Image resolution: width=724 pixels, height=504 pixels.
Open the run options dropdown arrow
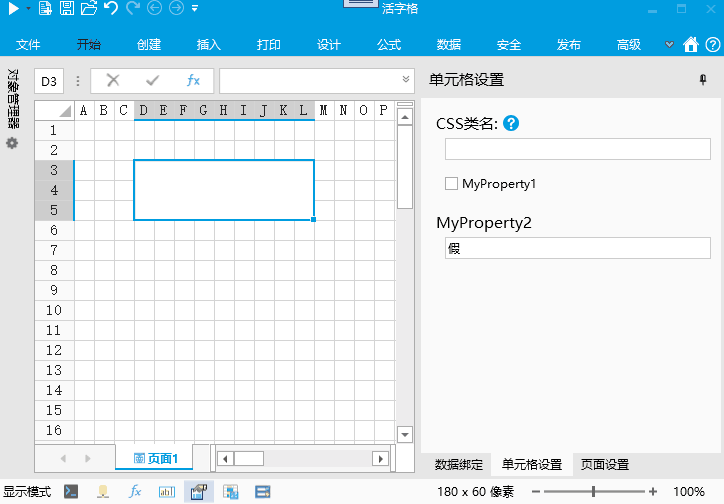(x=29, y=8)
